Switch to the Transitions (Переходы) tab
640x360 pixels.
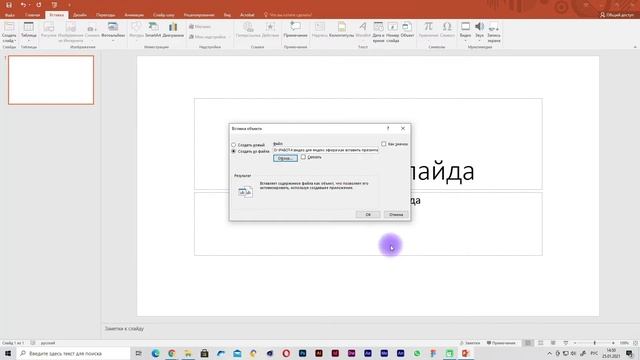105,15
